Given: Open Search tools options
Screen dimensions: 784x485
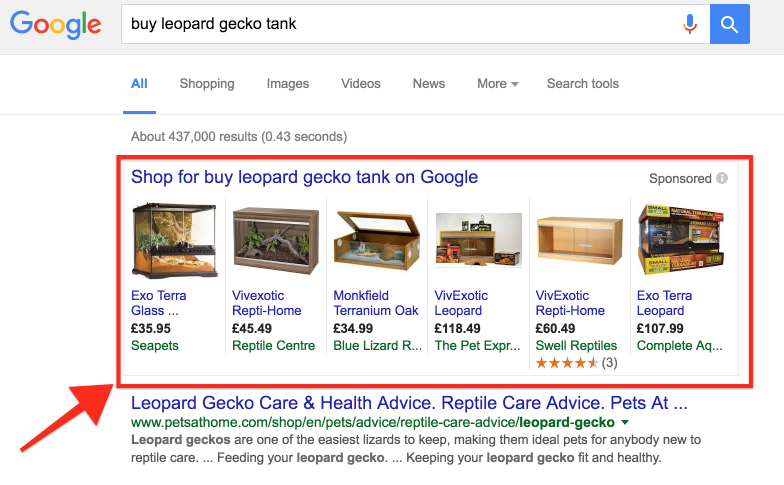Looking at the screenshot, I should click(582, 84).
